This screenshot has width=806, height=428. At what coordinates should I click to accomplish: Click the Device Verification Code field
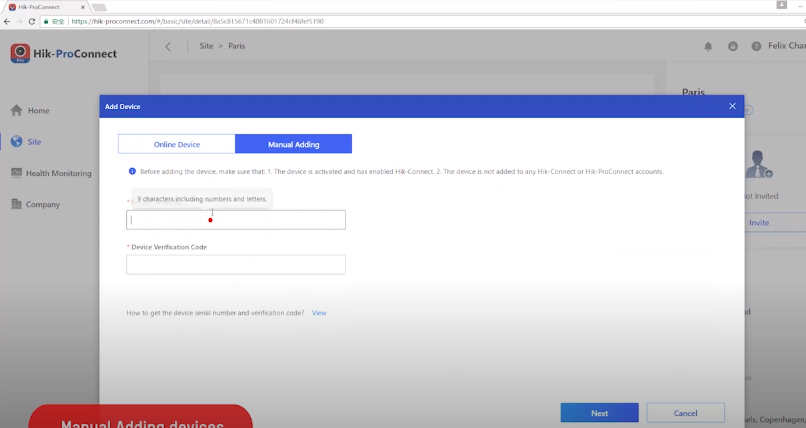click(236, 265)
